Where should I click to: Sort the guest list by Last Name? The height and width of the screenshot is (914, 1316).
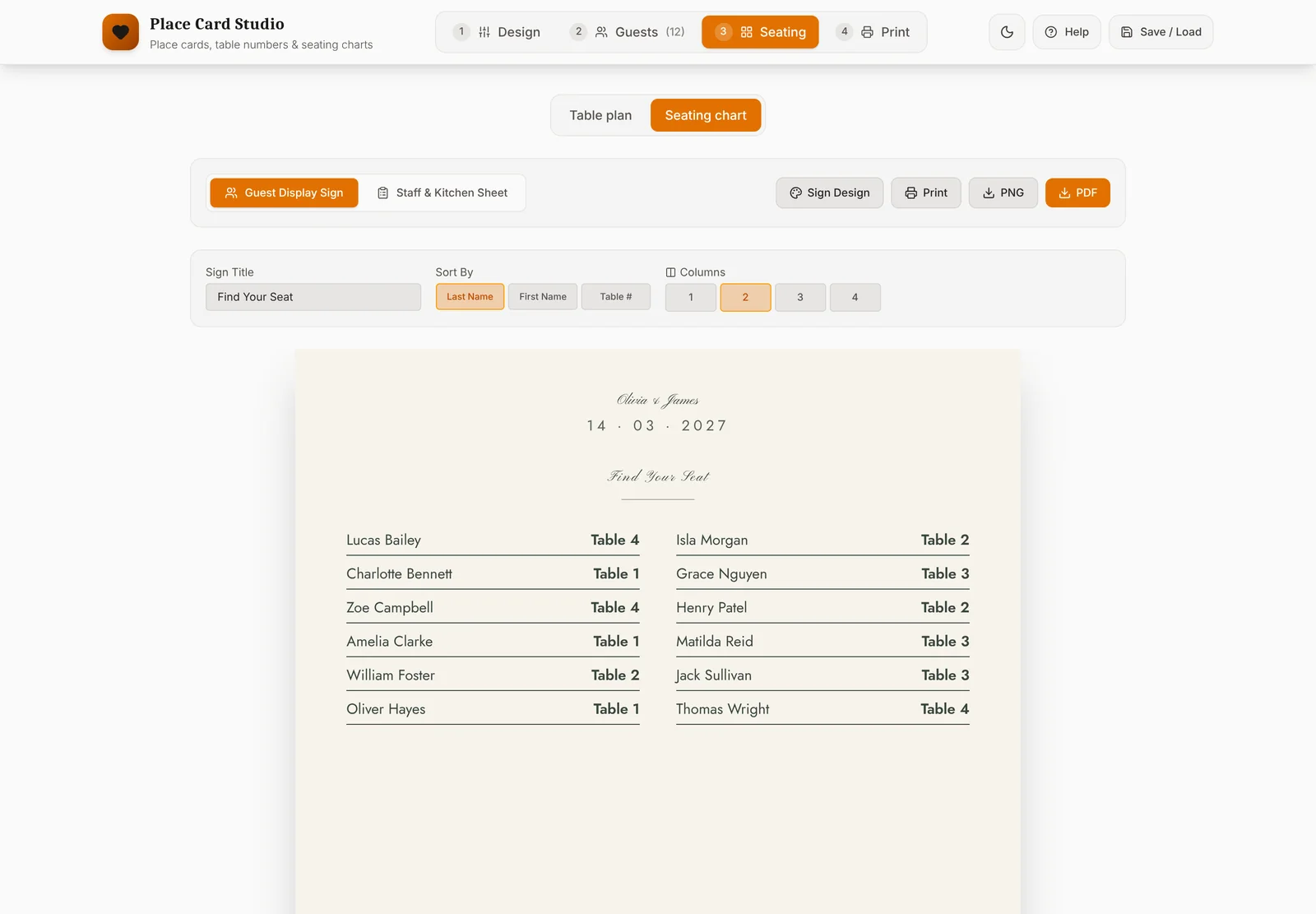pyautogui.click(x=470, y=297)
